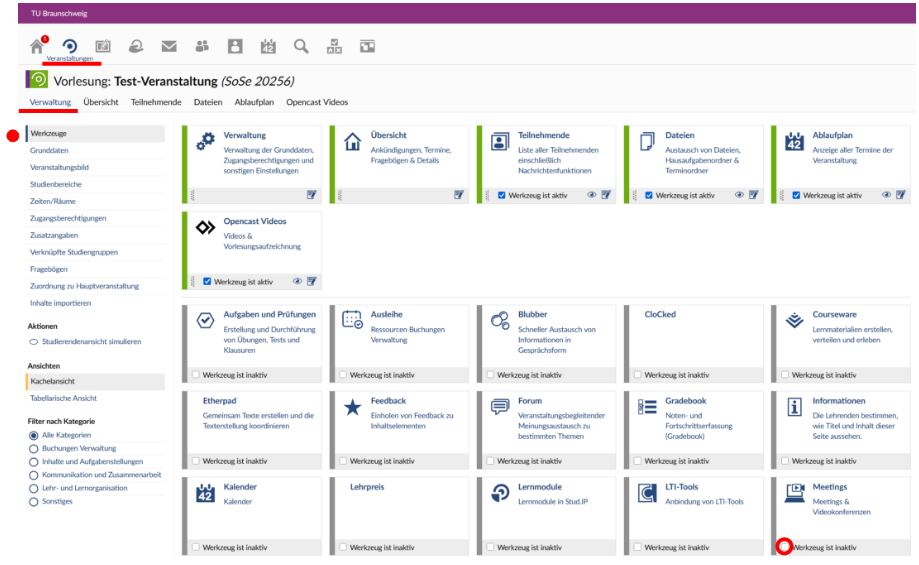Click the Forum speech bubble icon

point(500,406)
